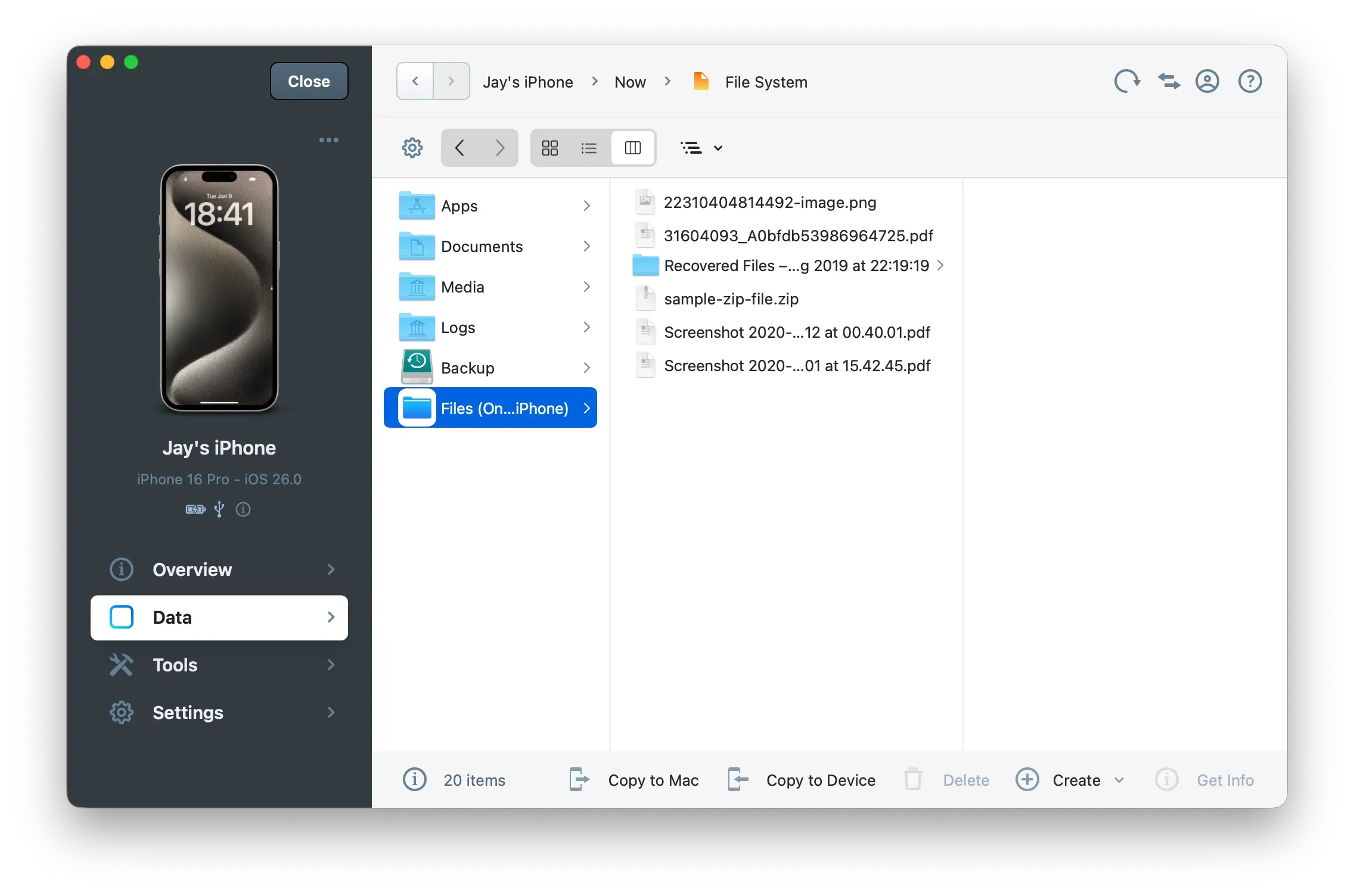Click the account profile icon
Viewport: 1354px width, 896px height.
click(x=1207, y=81)
